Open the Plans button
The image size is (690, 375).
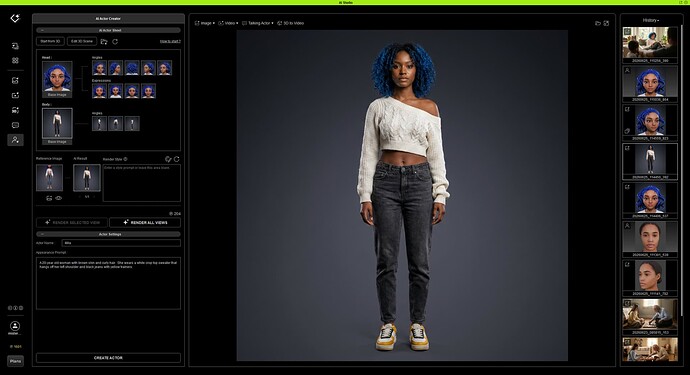[15, 361]
